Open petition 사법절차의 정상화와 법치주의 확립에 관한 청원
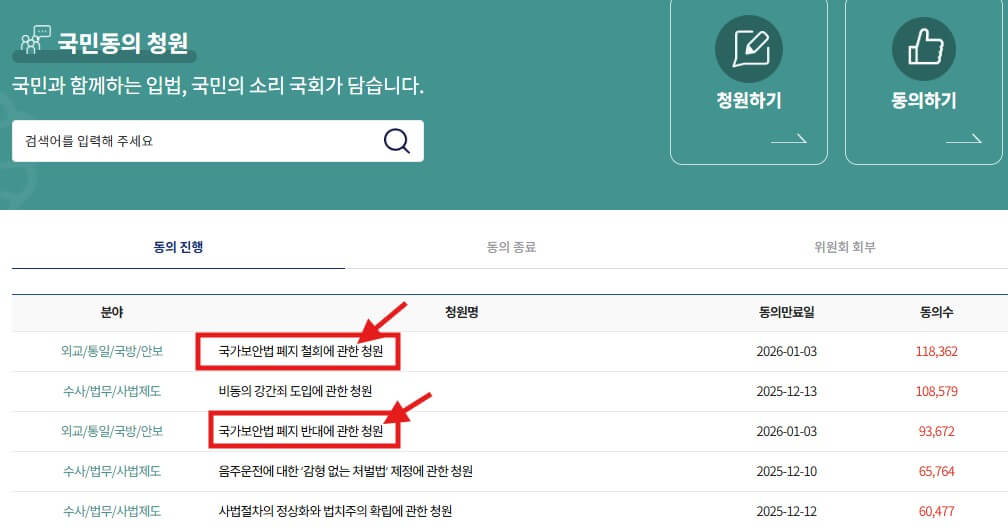The height and width of the screenshot is (532, 1008). pyautogui.click(x=335, y=511)
